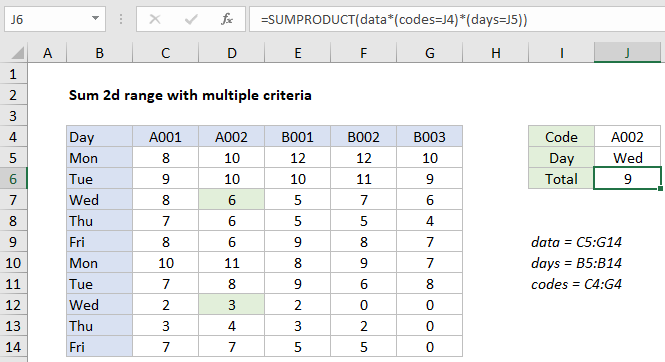Click the note 'data = C5:G14'

pos(576,242)
